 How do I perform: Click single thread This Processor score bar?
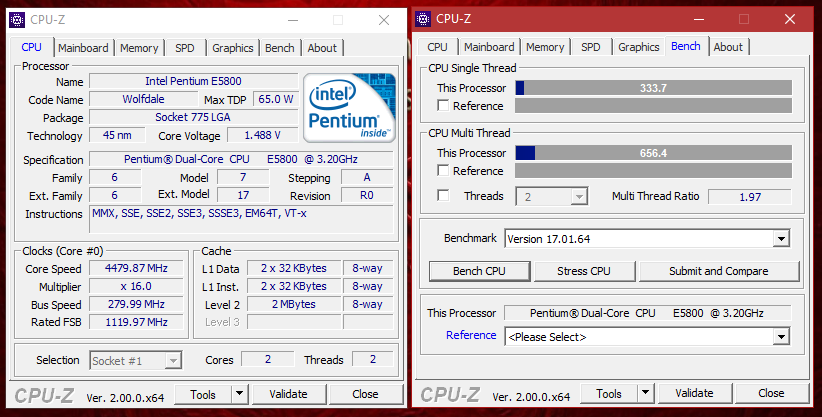pos(653,88)
